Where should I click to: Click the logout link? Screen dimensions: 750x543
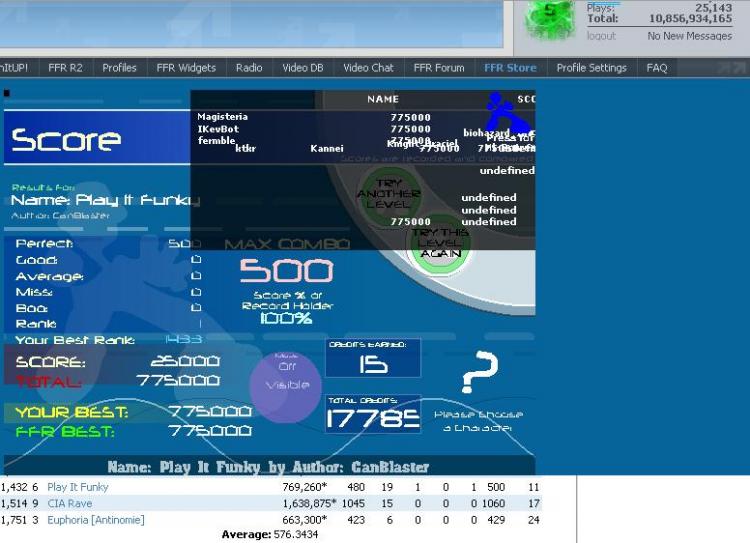[601, 36]
